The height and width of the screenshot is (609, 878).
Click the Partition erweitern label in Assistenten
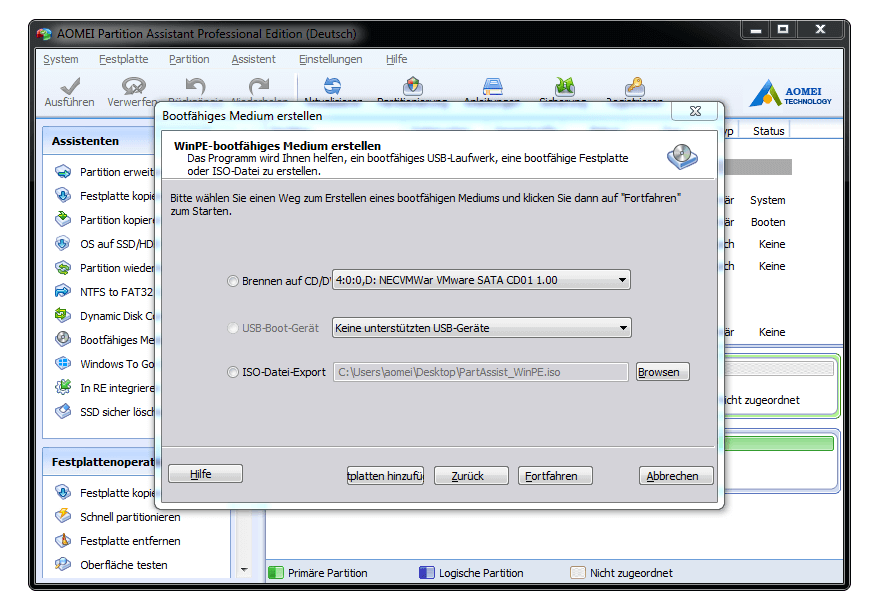click(x=117, y=172)
